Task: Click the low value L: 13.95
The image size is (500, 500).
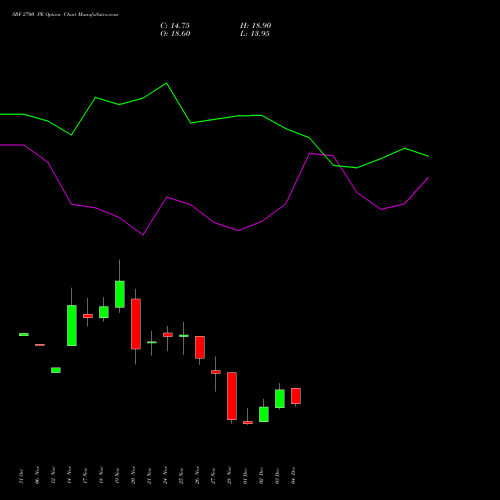Action: [x=255, y=34]
